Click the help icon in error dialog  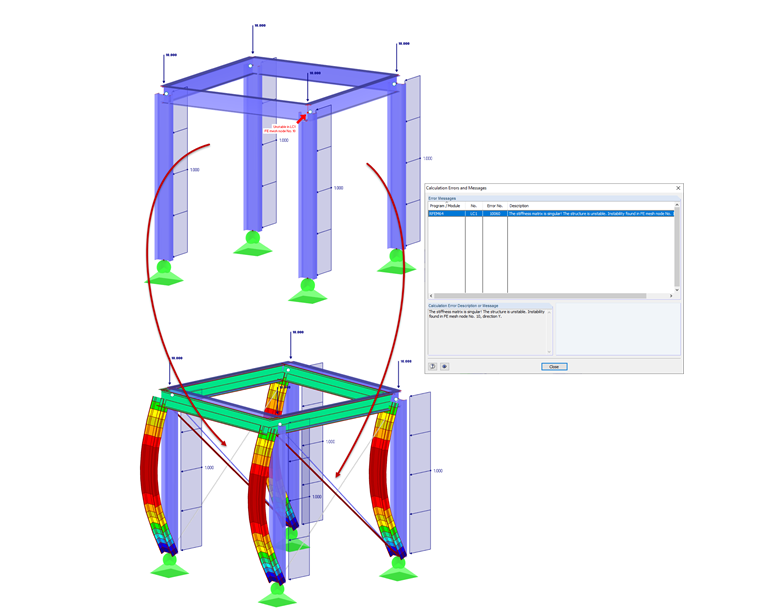point(433,367)
